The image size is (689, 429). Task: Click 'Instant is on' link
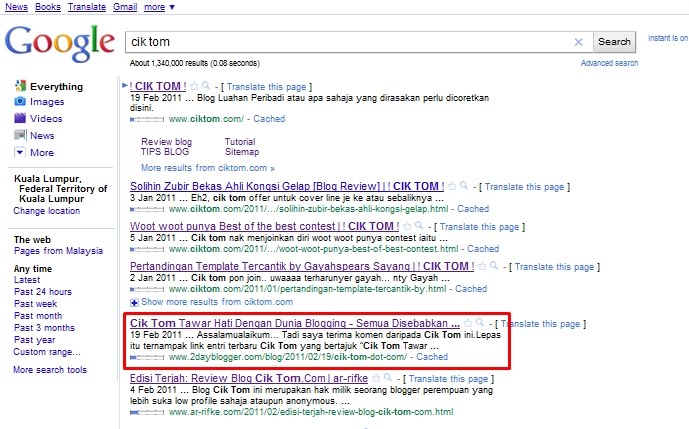point(668,38)
